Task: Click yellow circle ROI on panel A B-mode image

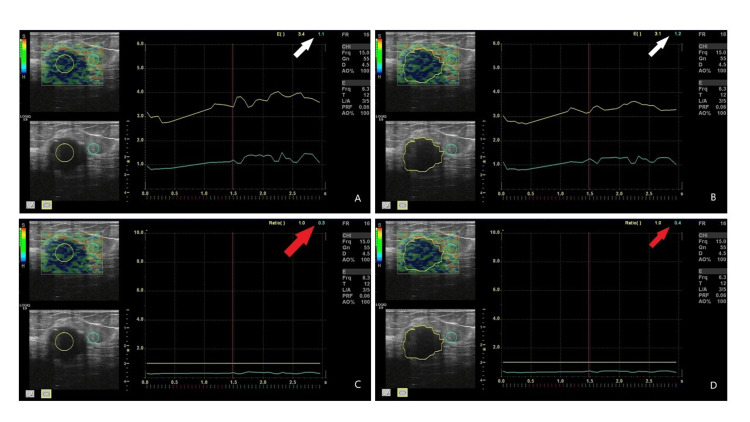Action: [65, 152]
